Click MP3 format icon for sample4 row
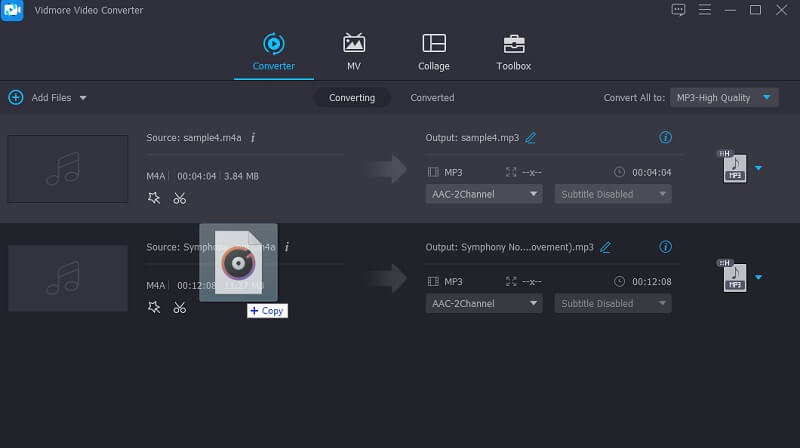The width and height of the screenshot is (800, 448). point(734,168)
